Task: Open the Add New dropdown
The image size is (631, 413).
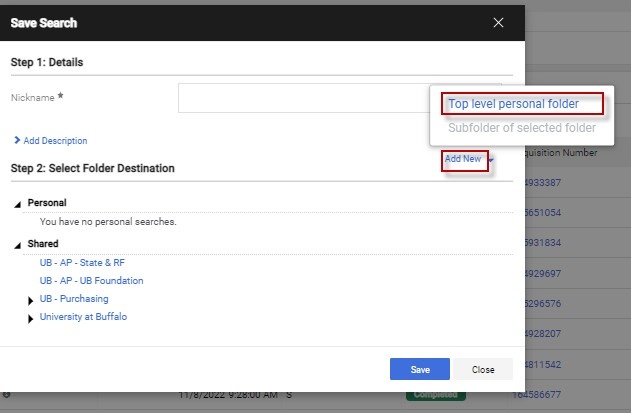Action: tap(465, 159)
